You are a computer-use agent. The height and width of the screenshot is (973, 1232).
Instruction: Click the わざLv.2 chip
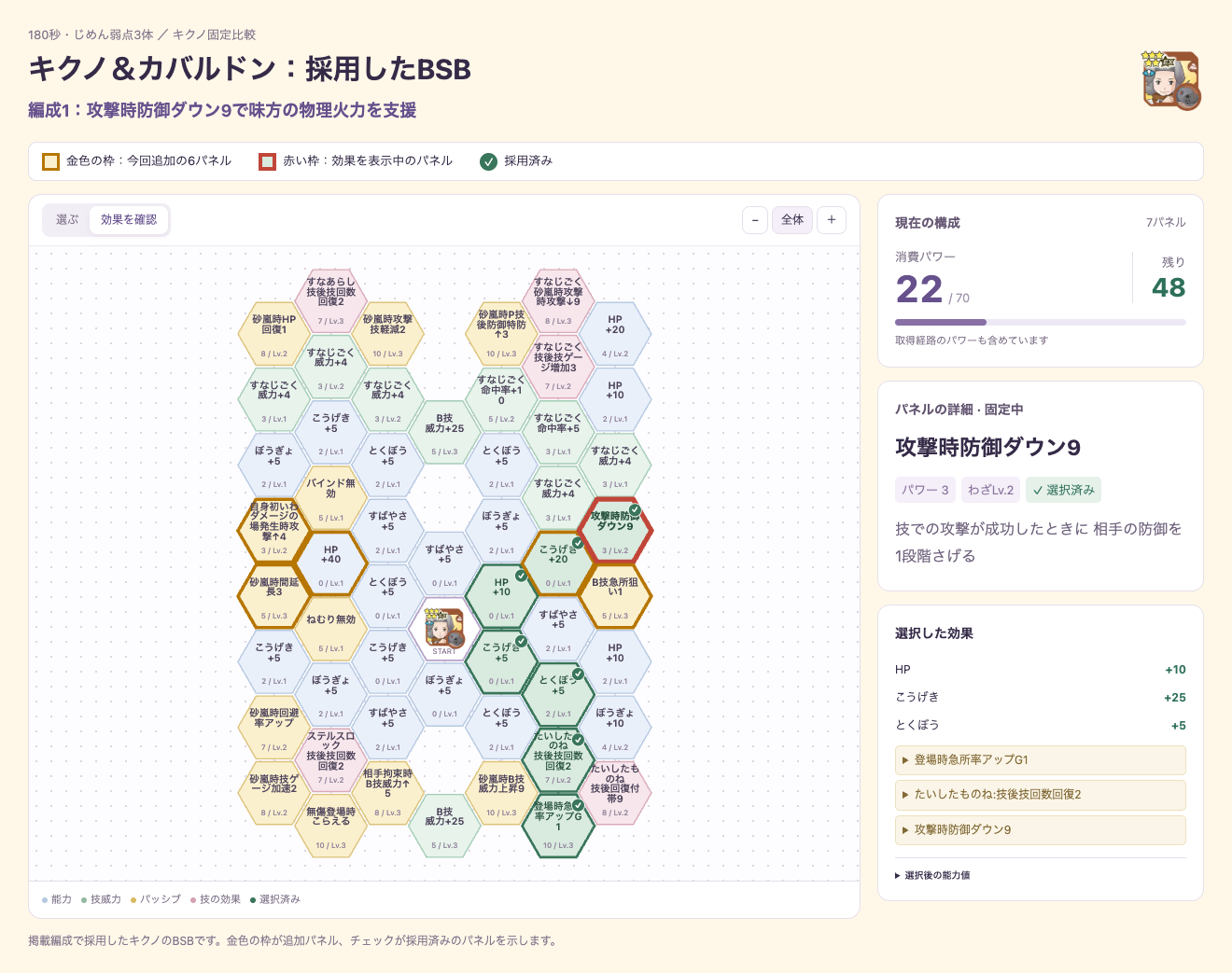pos(990,490)
